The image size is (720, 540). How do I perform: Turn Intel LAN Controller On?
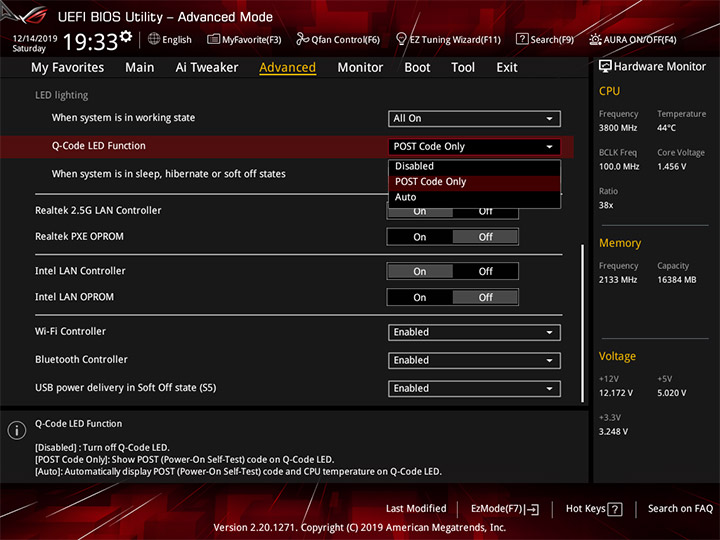click(x=420, y=271)
